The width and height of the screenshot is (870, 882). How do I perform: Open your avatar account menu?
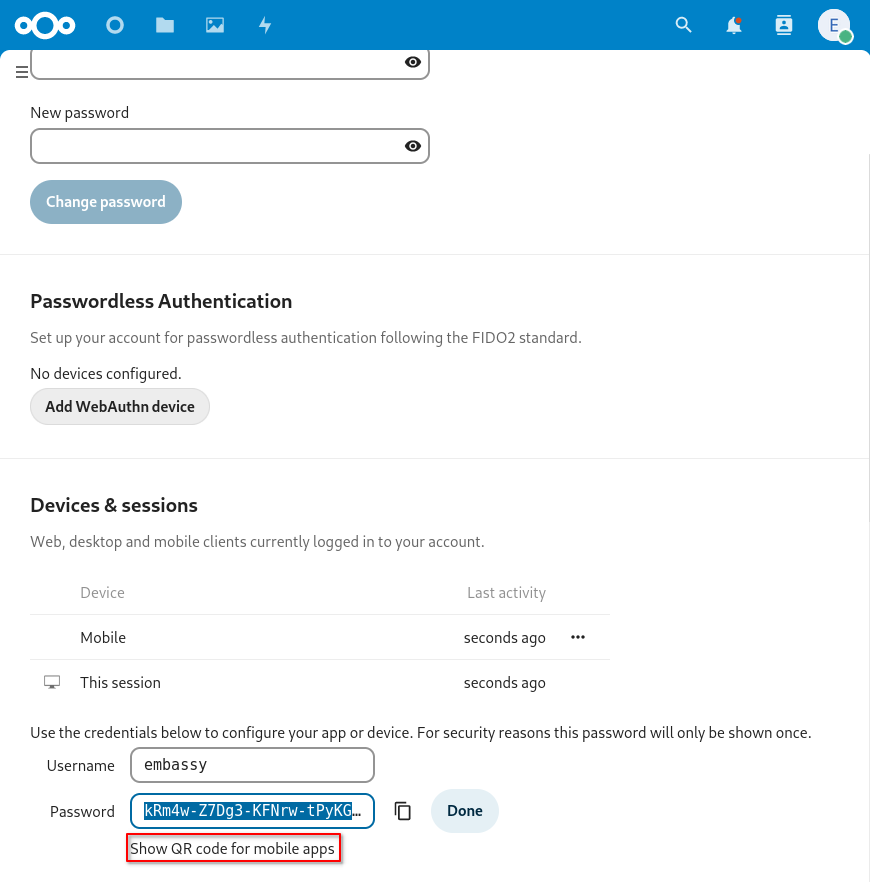(835, 25)
